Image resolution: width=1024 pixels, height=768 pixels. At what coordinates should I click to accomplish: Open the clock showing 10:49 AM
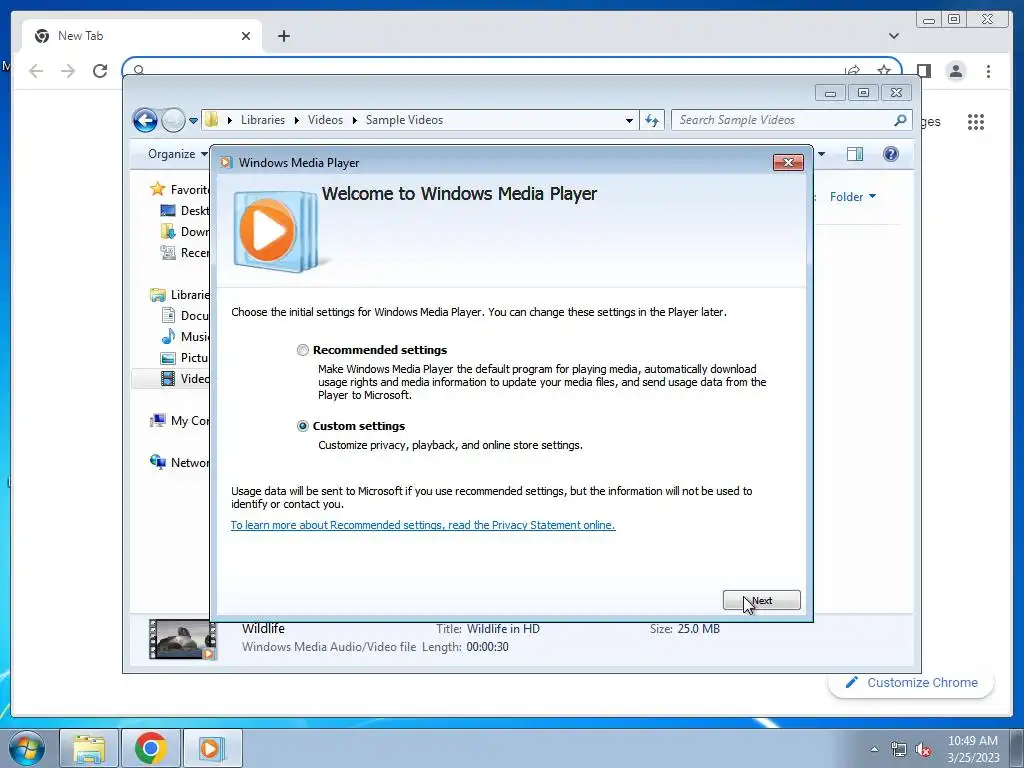point(973,749)
